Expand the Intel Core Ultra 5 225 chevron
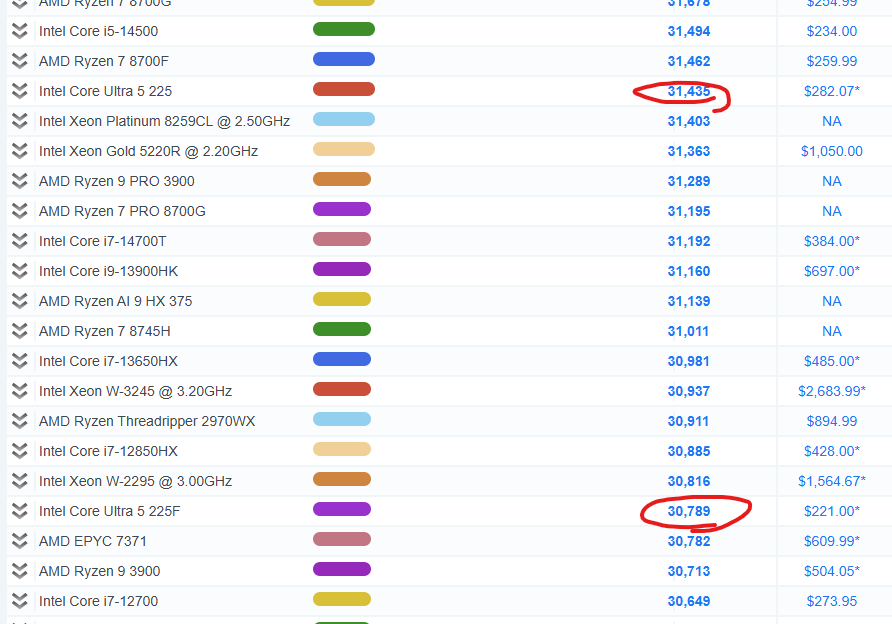The height and width of the screenshot is (624, 892). (19, 91)
